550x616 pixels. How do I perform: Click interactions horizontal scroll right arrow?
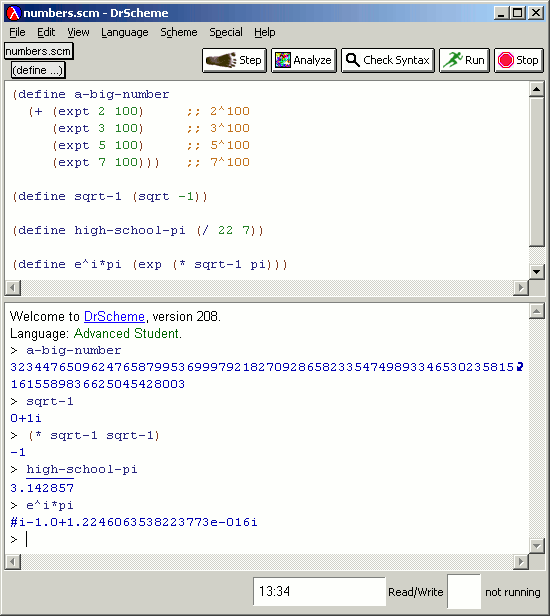point(521,561)
